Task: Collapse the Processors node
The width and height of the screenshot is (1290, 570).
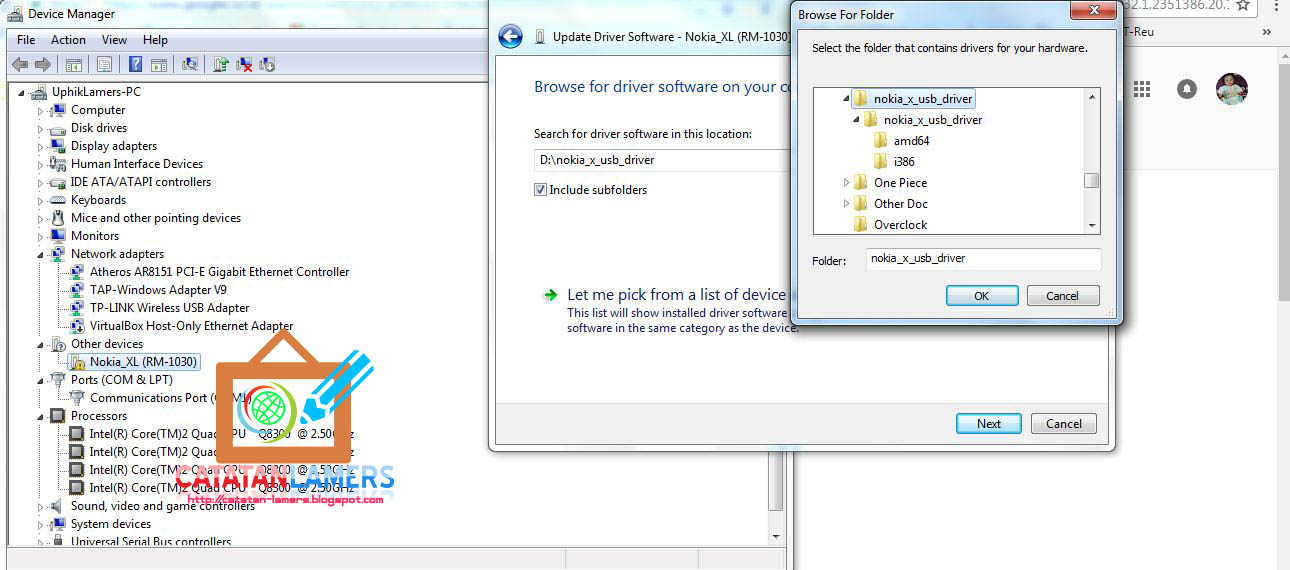Action: (42, 416)
